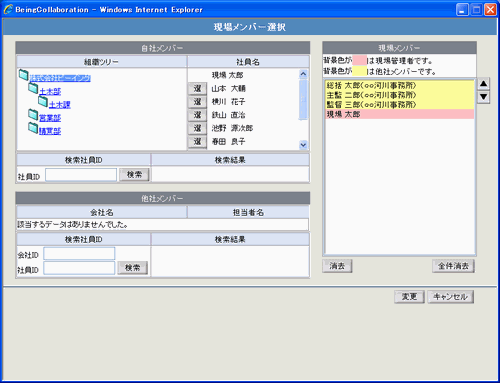Close the BeingCollaboration window
The width and height of the screenshot is (500, 383).
(x=490, y=10)
